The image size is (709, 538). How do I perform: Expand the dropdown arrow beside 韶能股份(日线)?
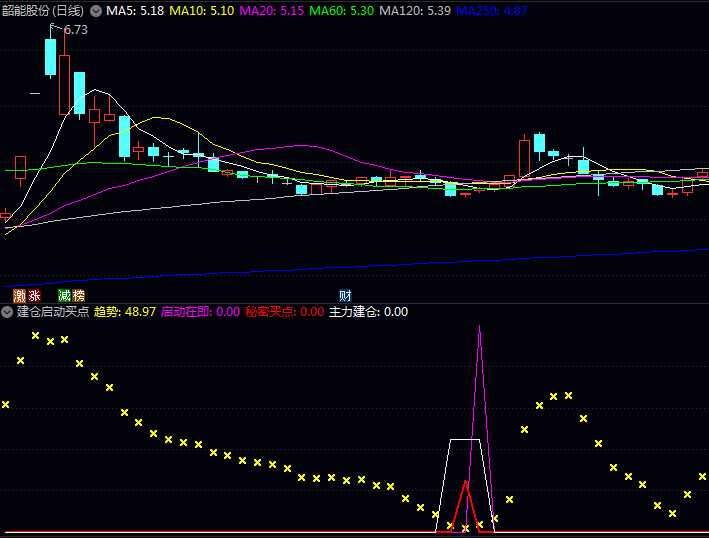pos(96,11)
